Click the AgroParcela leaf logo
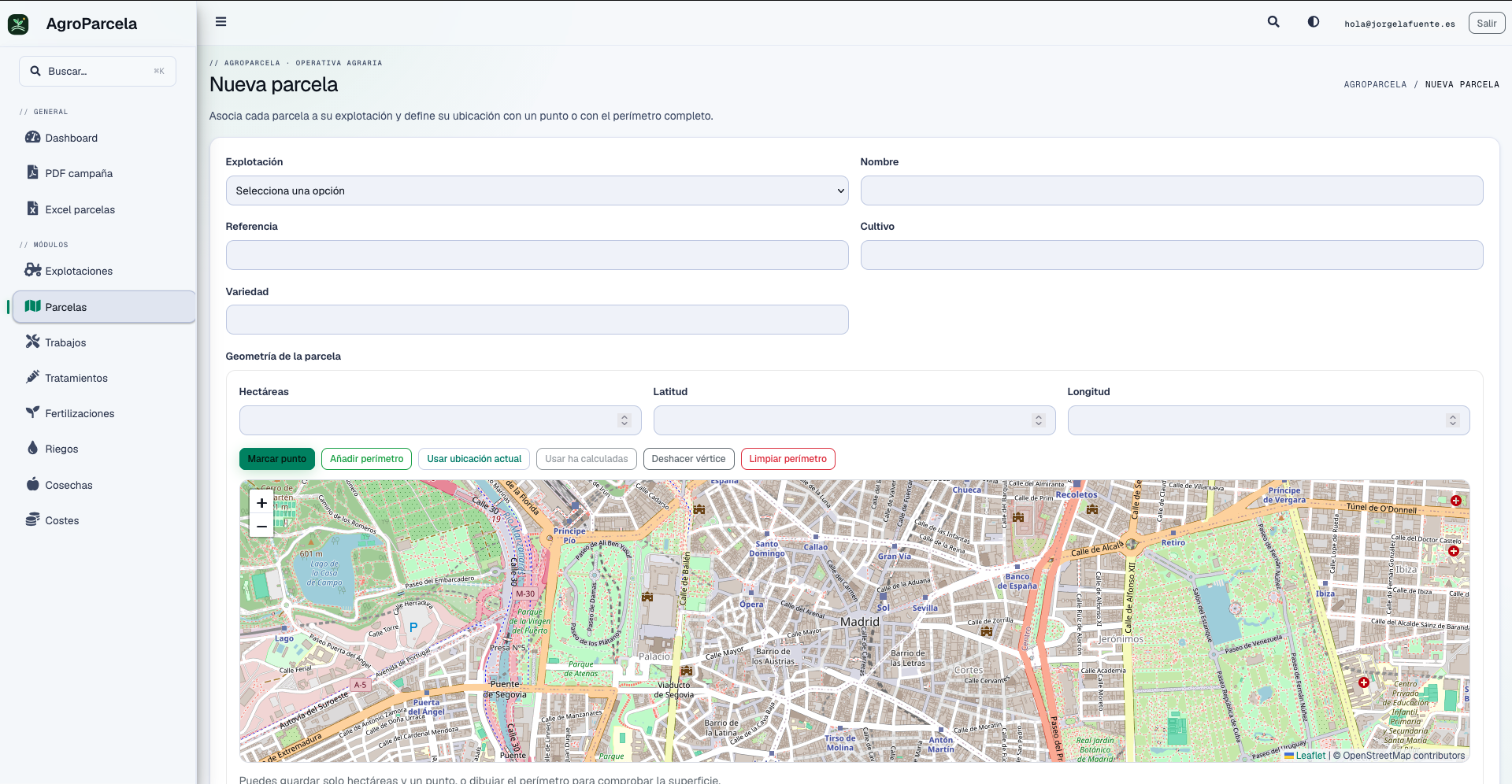 click(x=18, y=24)
